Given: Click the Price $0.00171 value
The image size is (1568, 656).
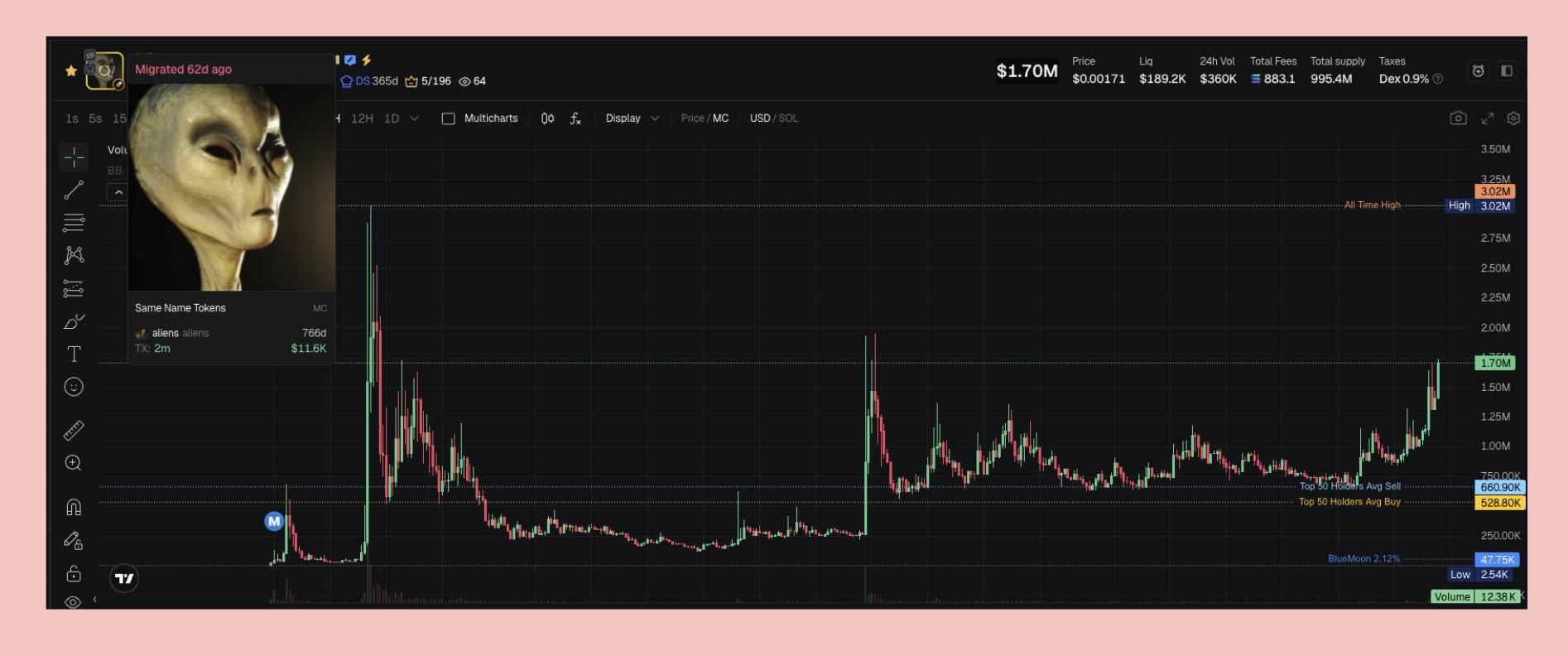Looking at the screenshot, I should tap(1099, 79).
